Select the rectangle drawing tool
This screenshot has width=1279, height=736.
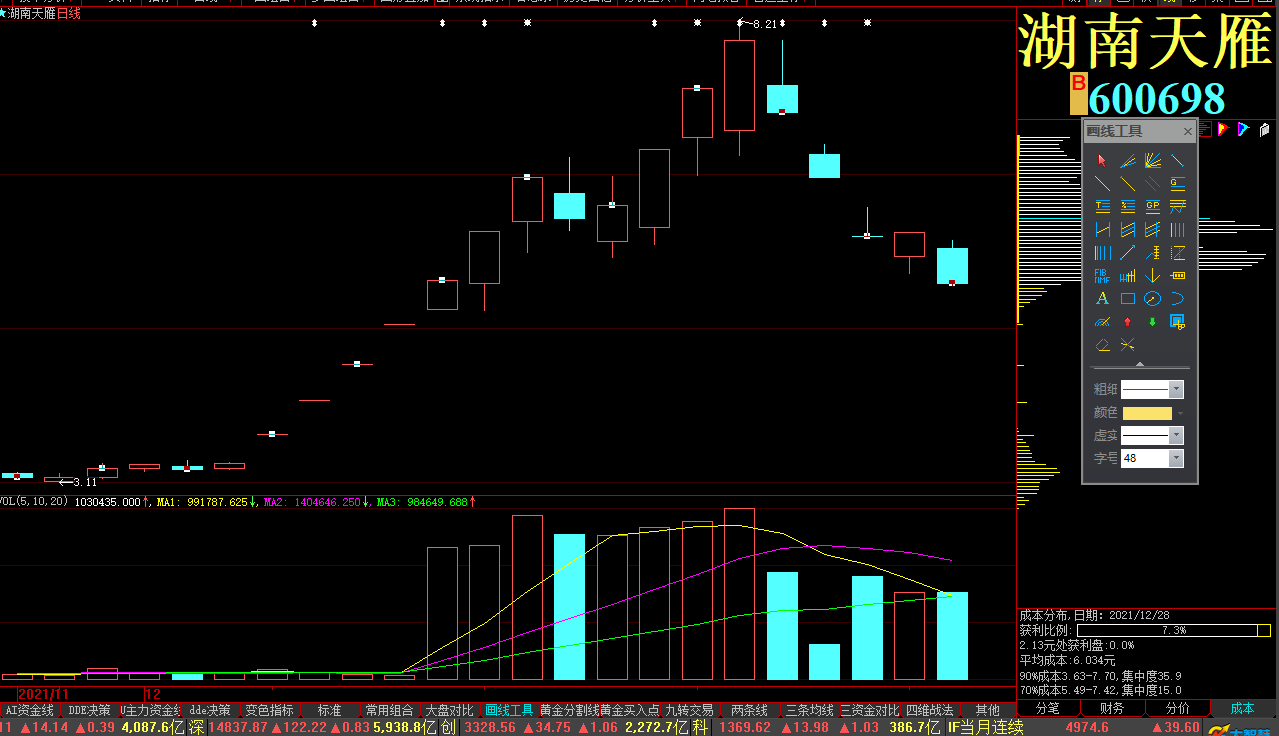(x=1128, y=298)
